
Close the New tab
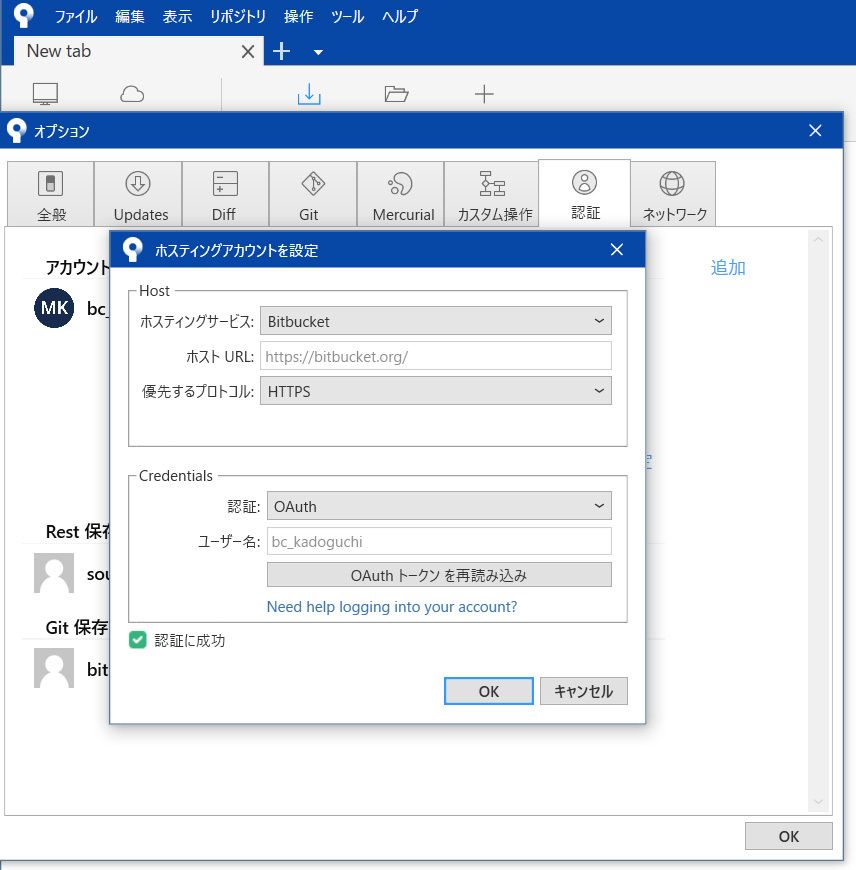pos(248,52)
